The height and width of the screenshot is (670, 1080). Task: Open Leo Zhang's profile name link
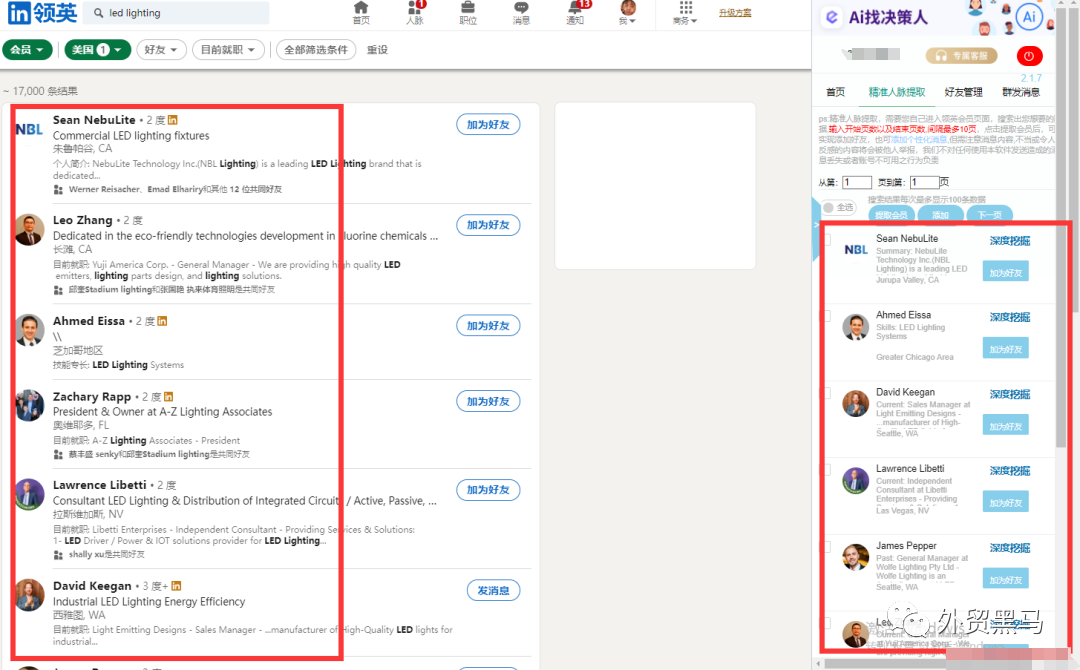click(x=83, y=220)
